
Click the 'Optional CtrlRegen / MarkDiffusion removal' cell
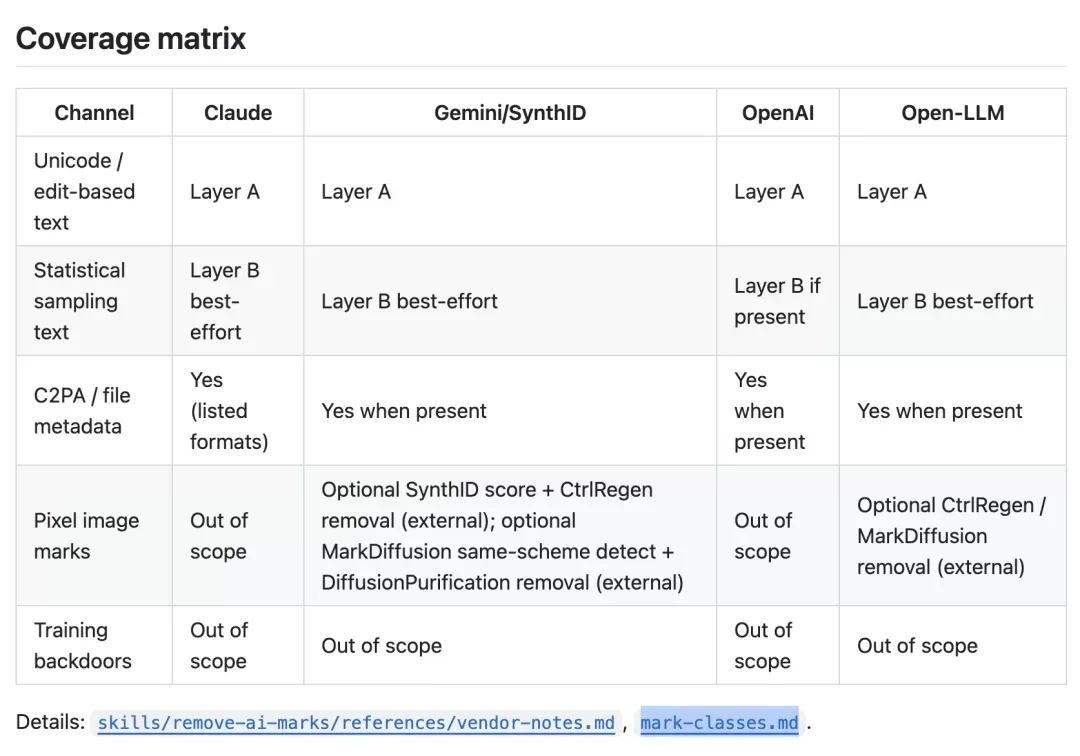951,536
